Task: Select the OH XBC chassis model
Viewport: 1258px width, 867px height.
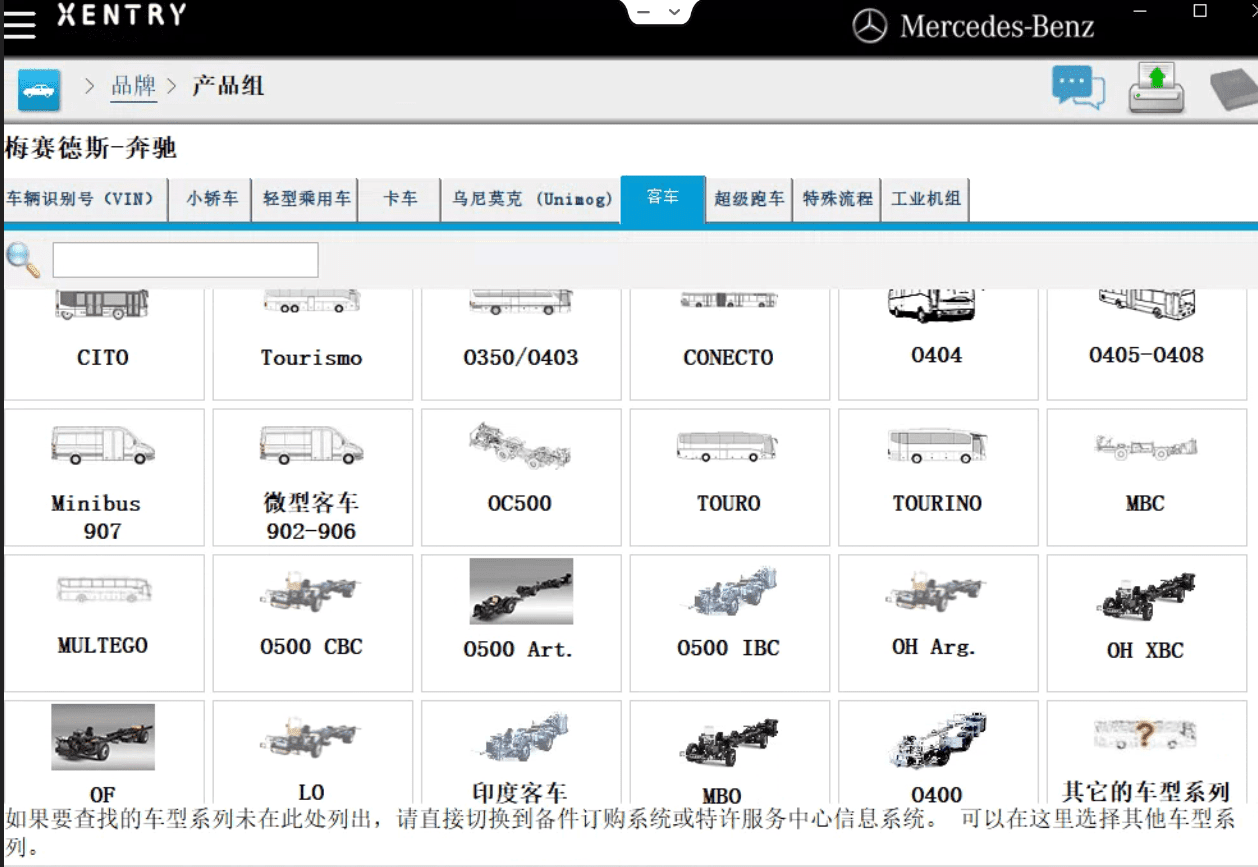Action: pos(1146,620)
